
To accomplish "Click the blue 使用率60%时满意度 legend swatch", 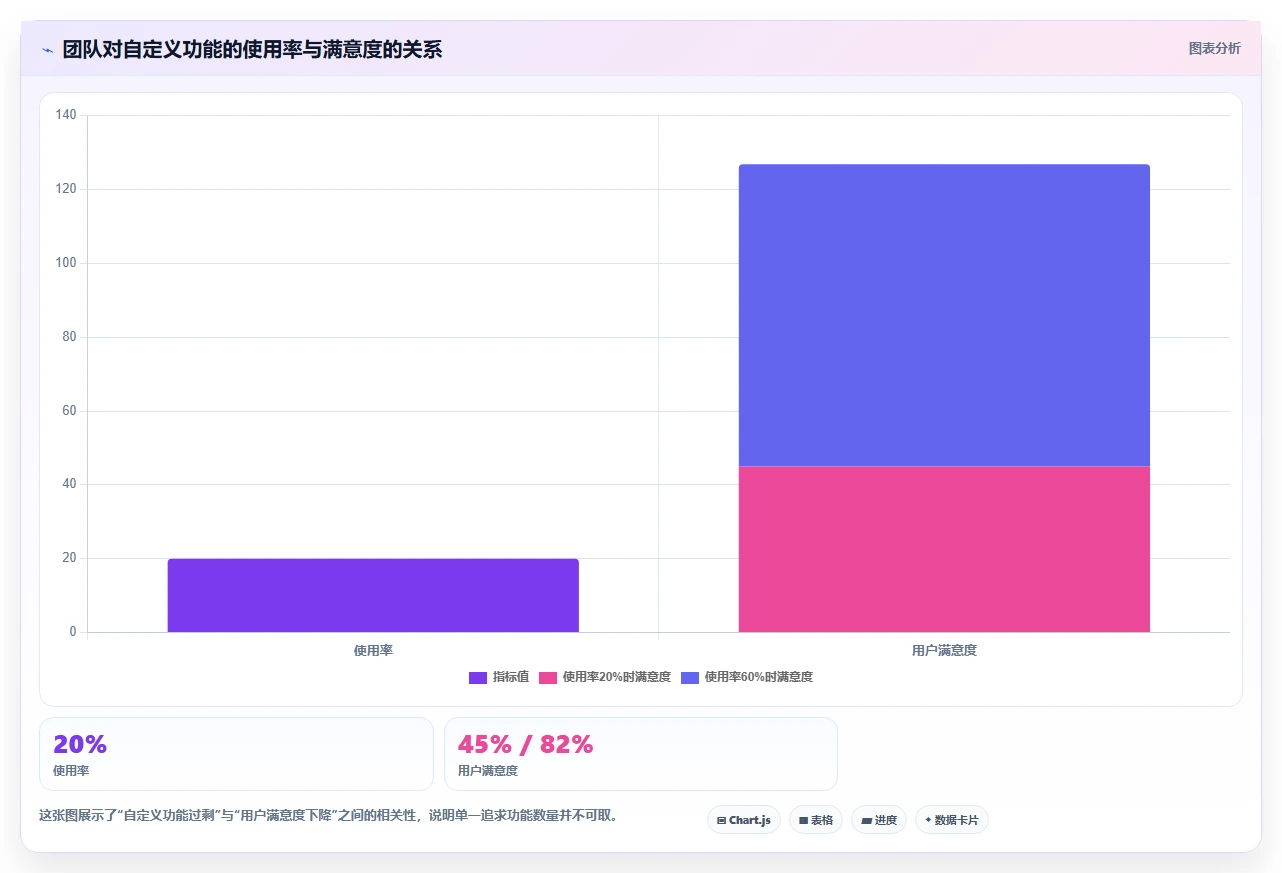I will click(690, 678).
